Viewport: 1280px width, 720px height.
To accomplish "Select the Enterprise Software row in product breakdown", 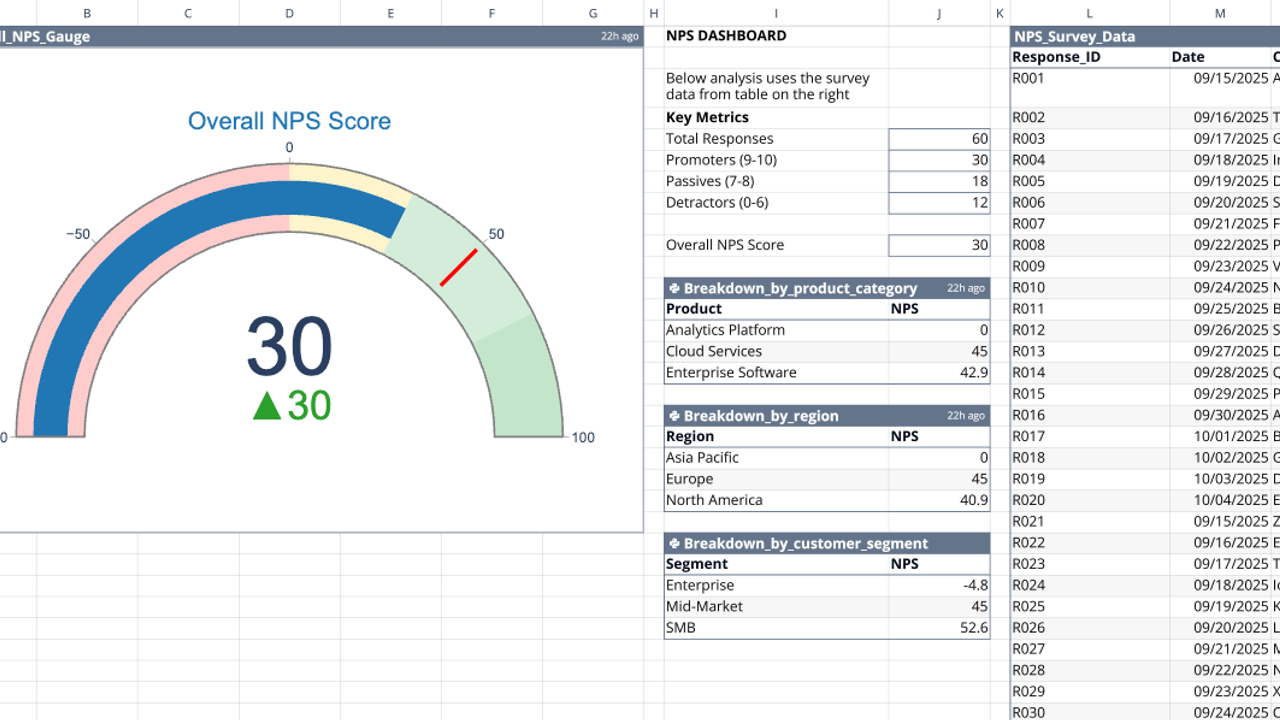I will [730, 372].
